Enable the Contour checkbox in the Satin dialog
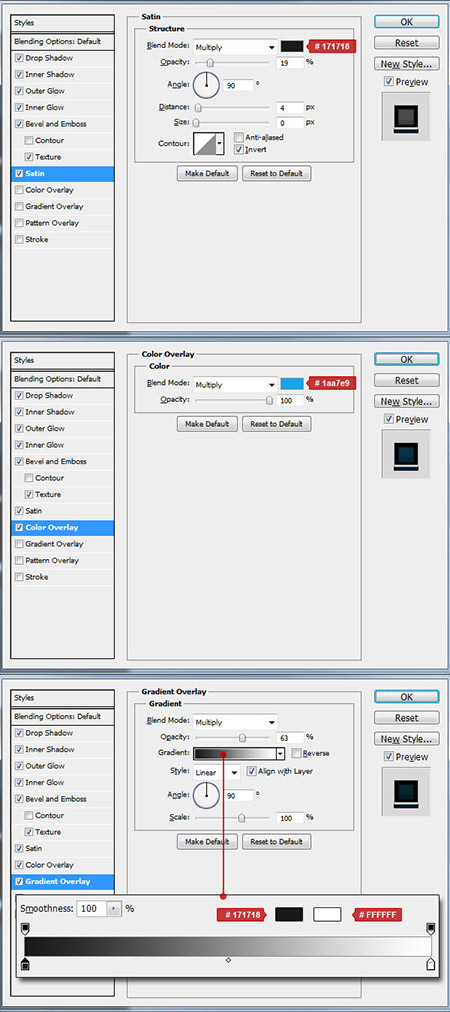This screenshot has height=1012, width=450. [29, 140]
